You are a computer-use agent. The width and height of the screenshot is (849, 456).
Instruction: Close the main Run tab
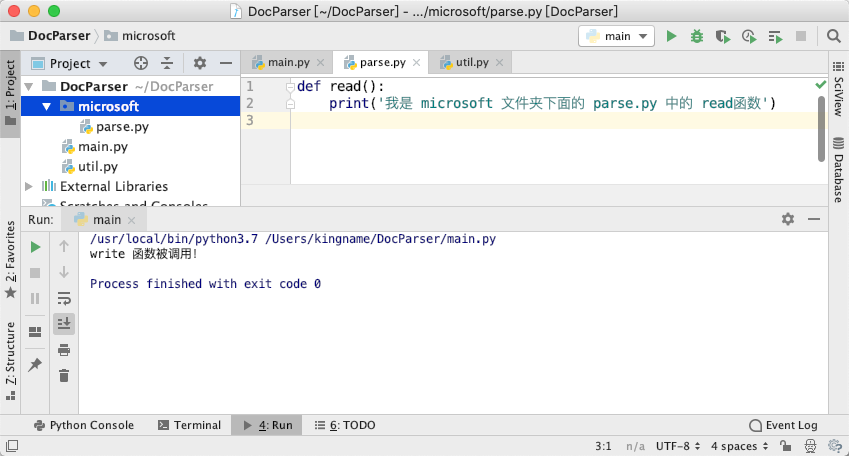tap(132, 220)
